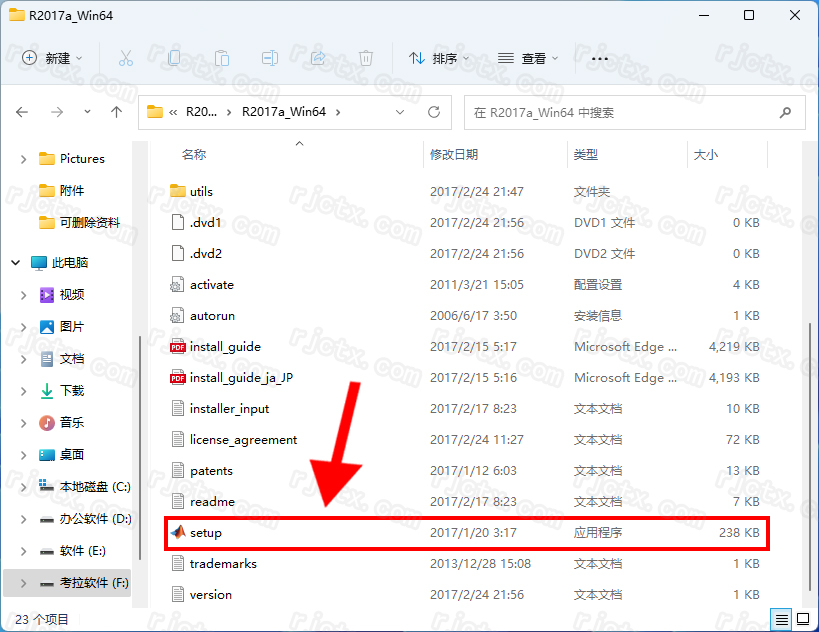Switch to details view in status bar
Image resolution: width=819 pixels, height=632 pixels.
(782, 619)
